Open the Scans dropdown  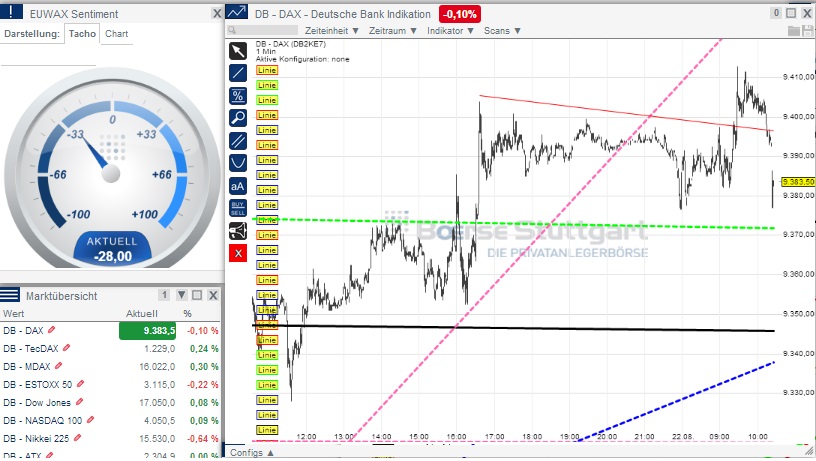[x=502, y=31]
